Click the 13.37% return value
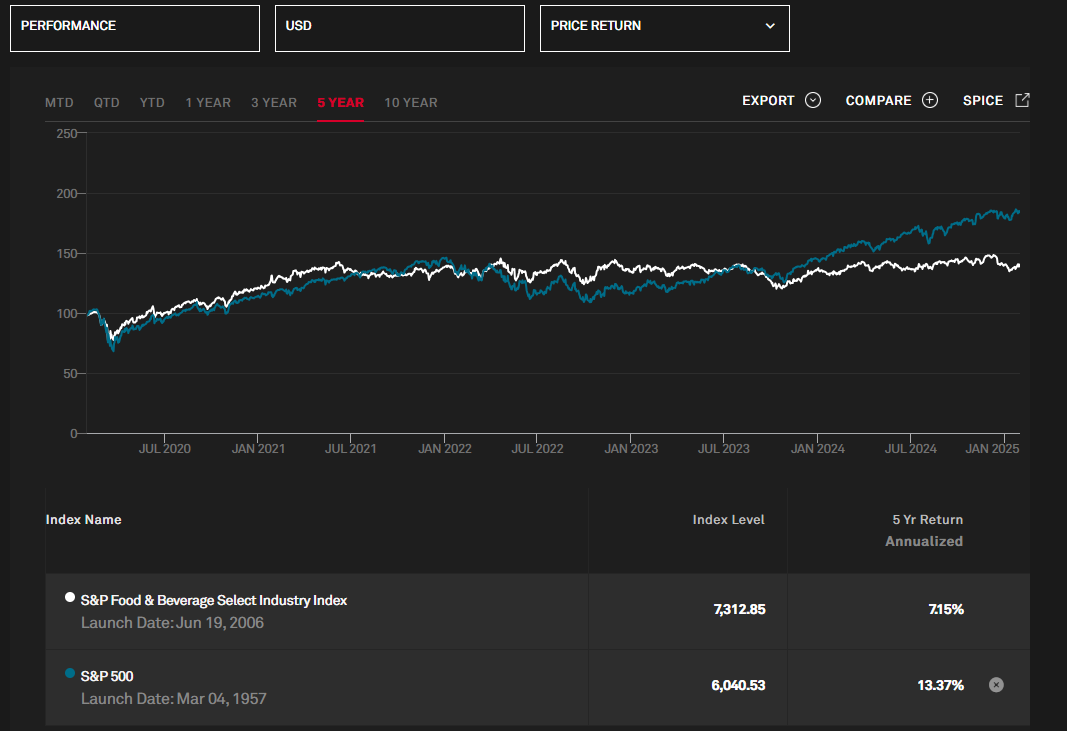 pyautogui.click(x=940, y=685)
